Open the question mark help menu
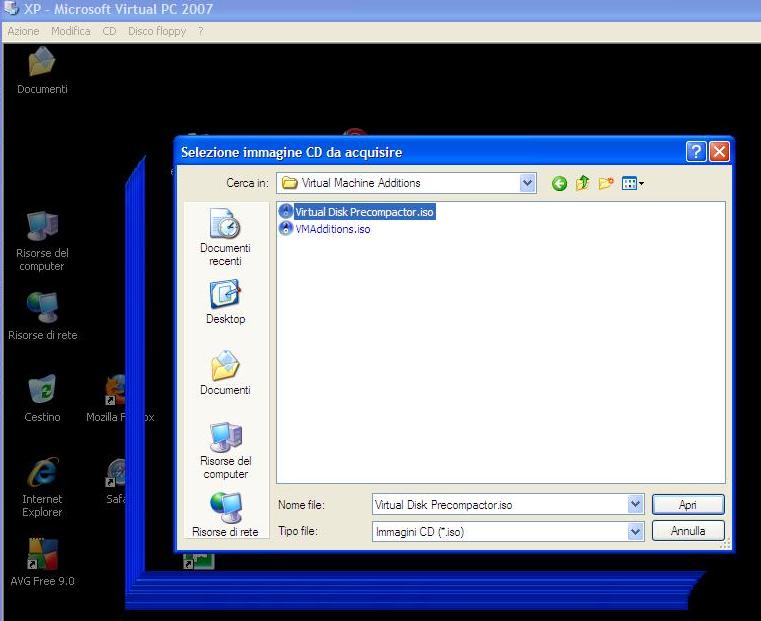Image resolution: width=761 pixels, height=621 pixels. pos(200,31)
